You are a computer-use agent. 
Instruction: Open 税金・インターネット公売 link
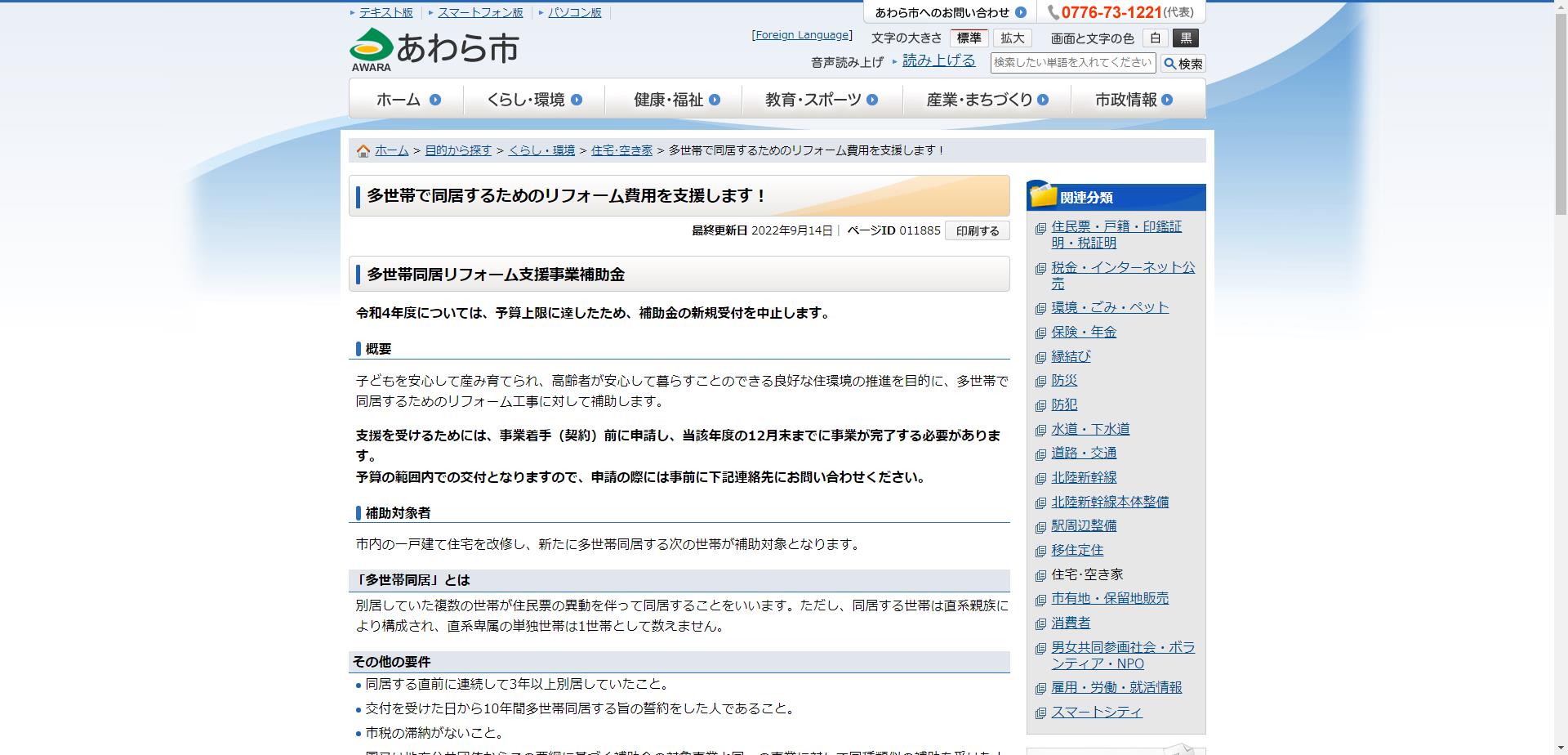(x=1123, y=275)
